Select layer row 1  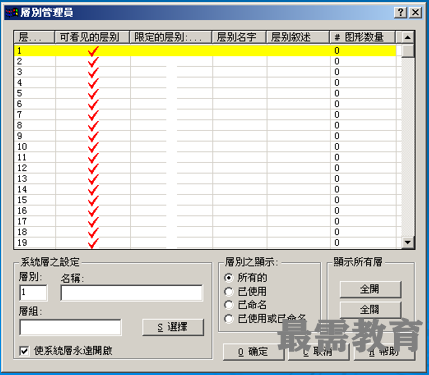[x=205, y=51]
